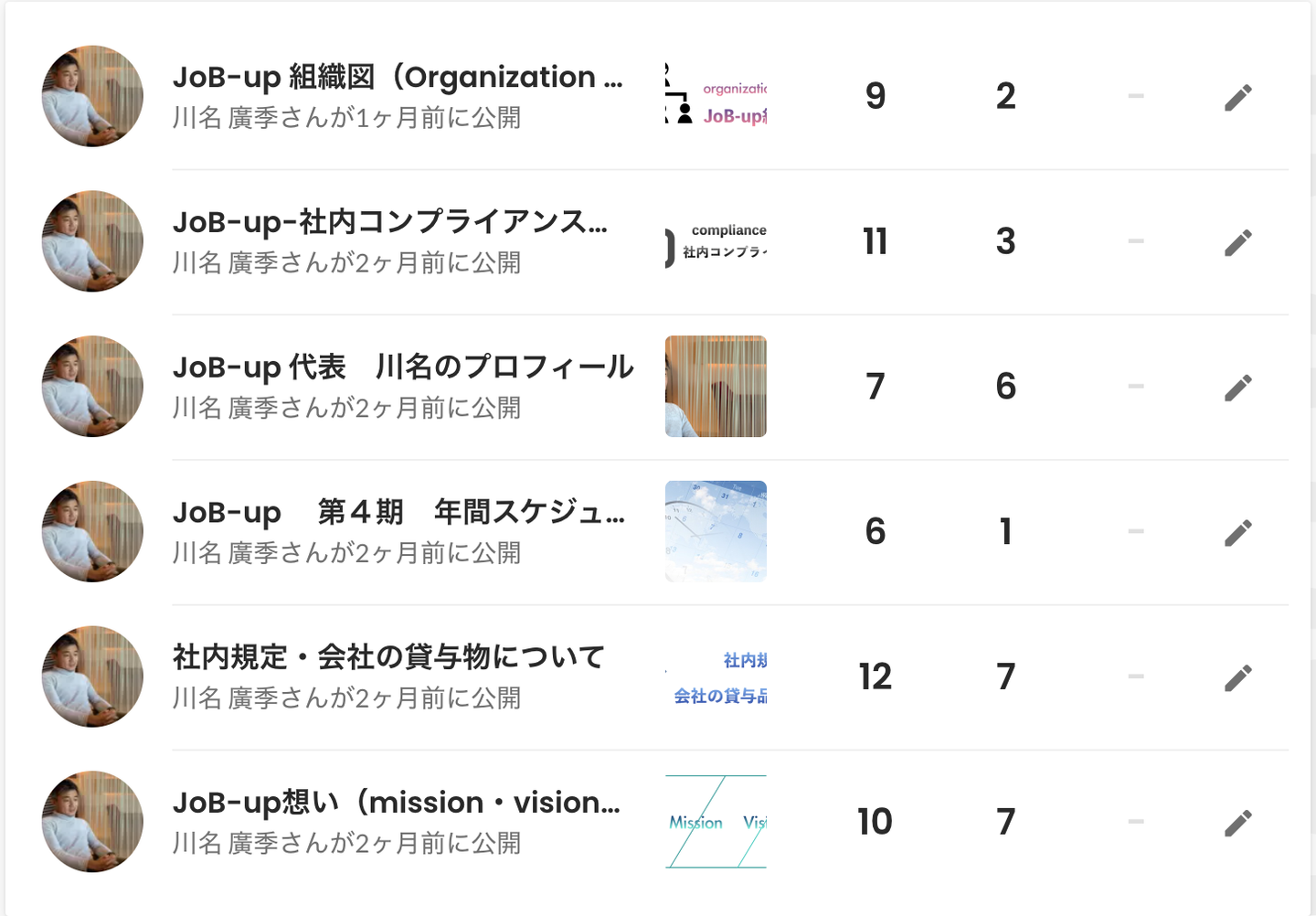Open JoB-up-社内コンプライアンス title link
This screenshot has width=1316, height=916.
click(390, 222)
